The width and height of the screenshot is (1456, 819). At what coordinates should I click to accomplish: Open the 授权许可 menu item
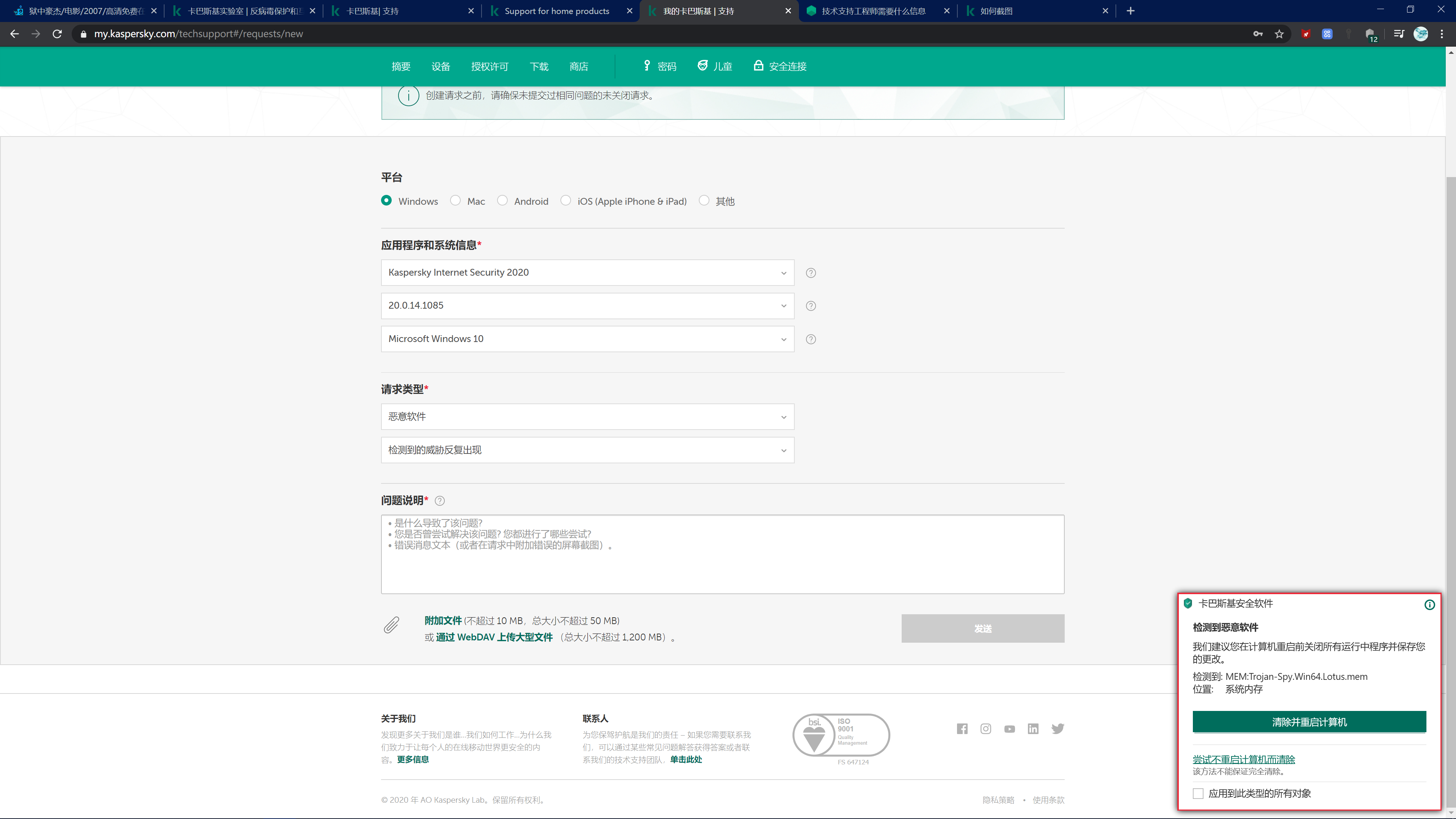pos(490,67)
